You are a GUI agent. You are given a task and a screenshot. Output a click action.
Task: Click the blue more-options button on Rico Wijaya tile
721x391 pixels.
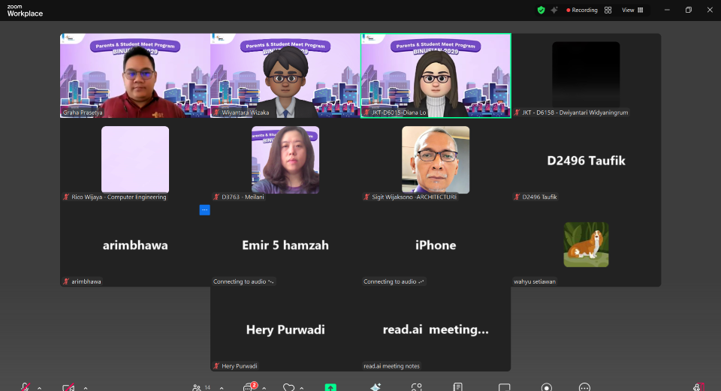pos(205,210)
